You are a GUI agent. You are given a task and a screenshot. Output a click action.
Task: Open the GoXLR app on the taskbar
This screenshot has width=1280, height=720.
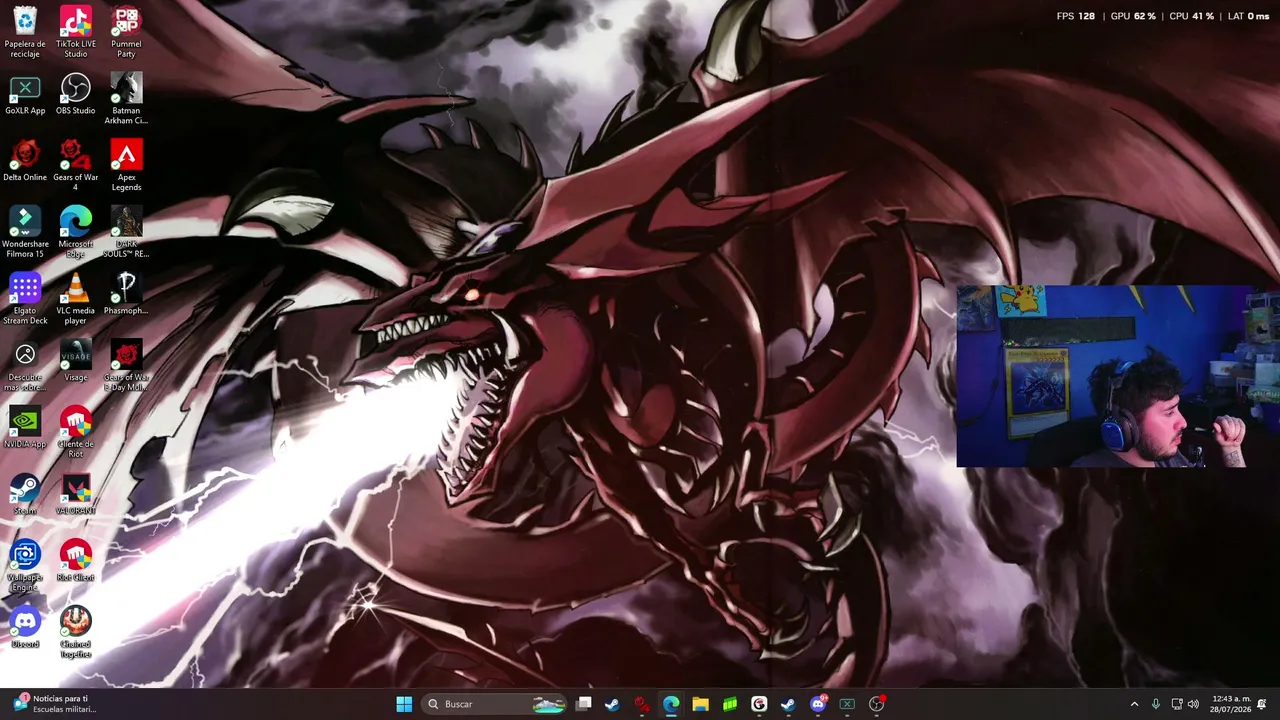point(847,704)
